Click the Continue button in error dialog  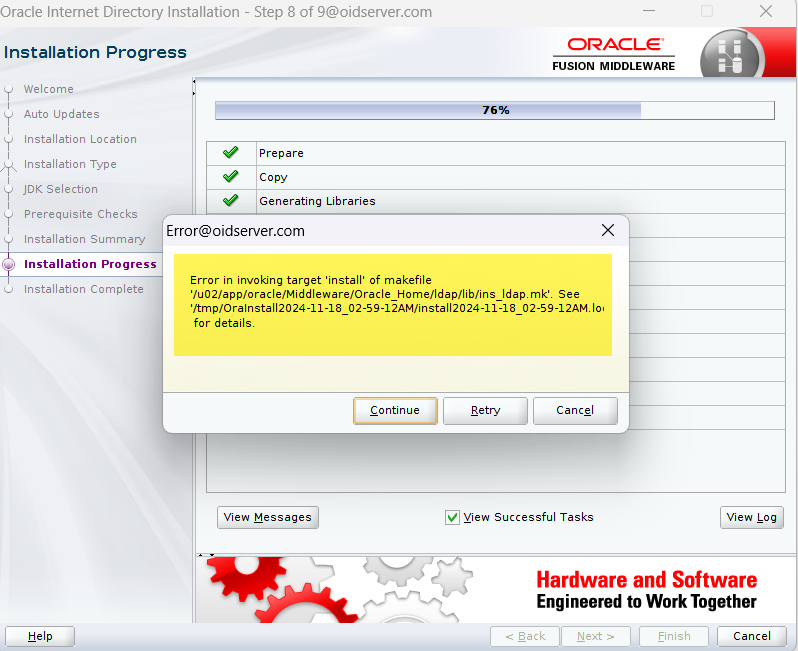395,410
